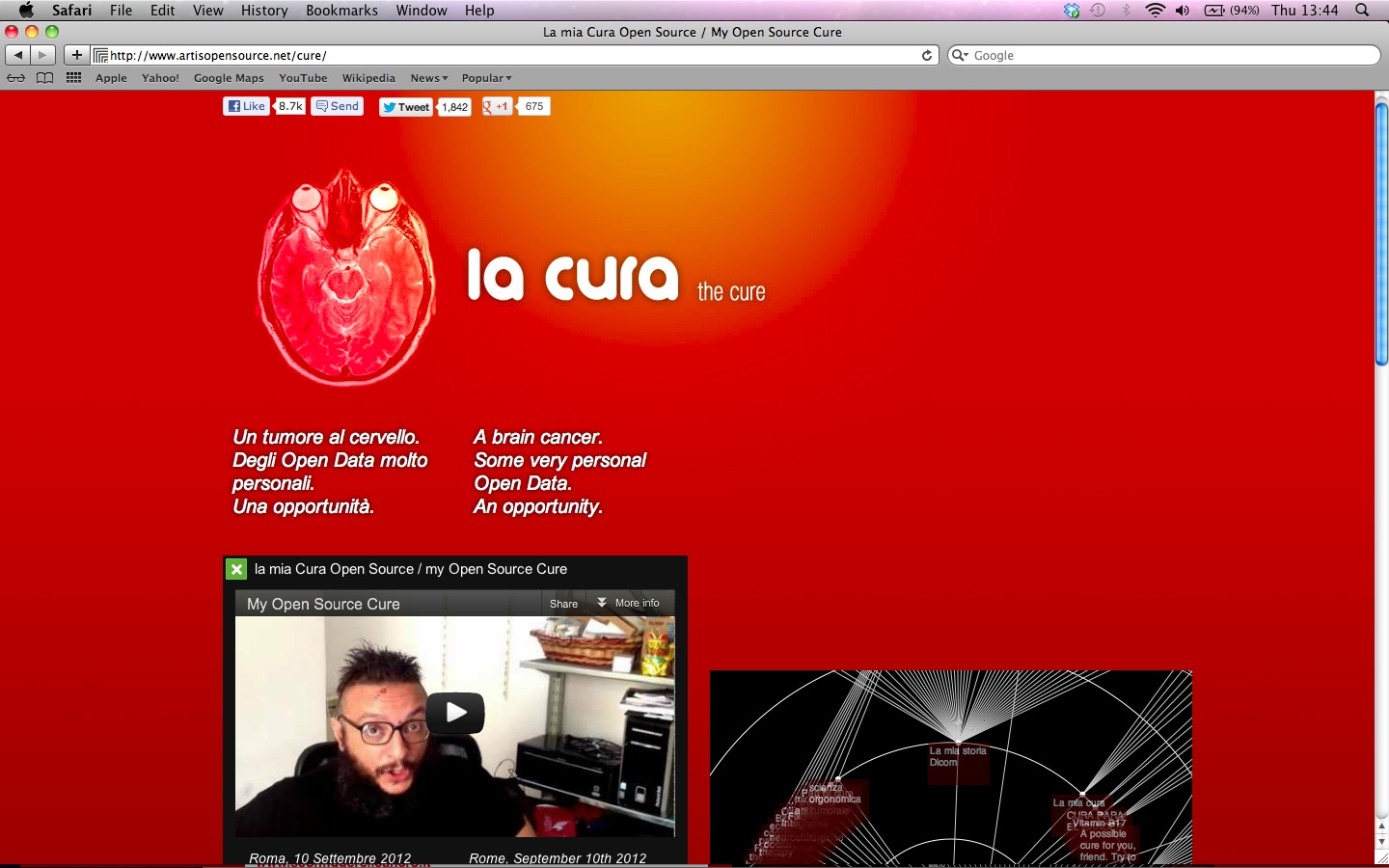
Task: Show all bookmarks via the book icon
Action: point(44,78)
